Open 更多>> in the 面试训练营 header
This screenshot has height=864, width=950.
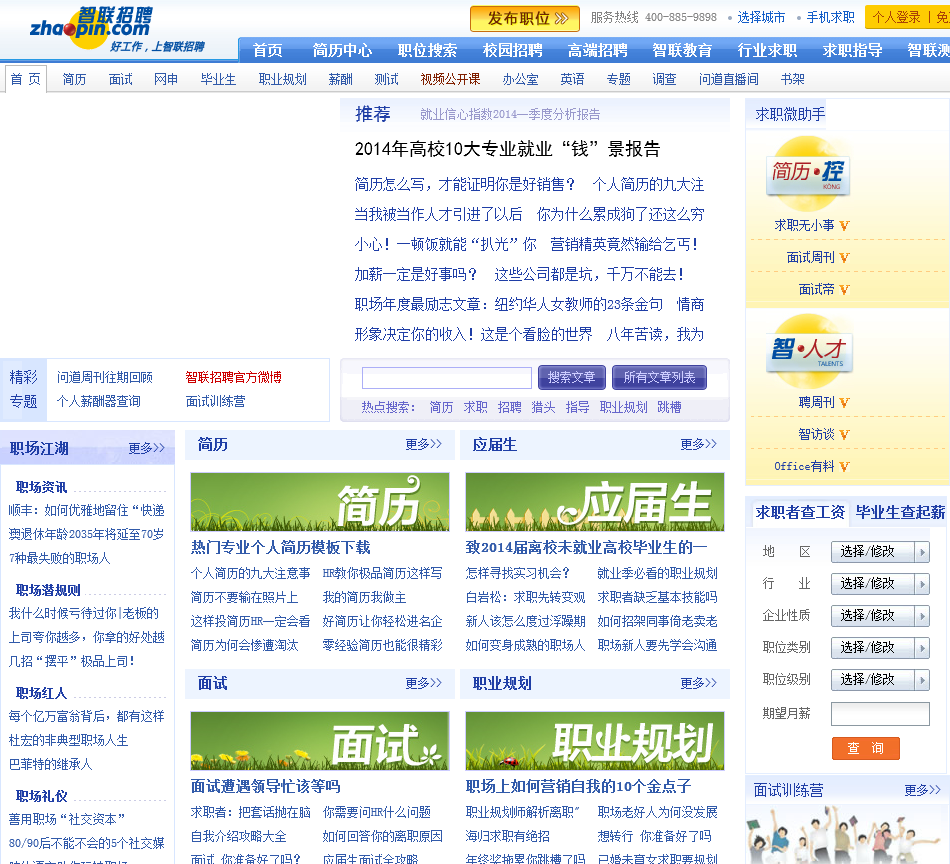click(923, 790)
